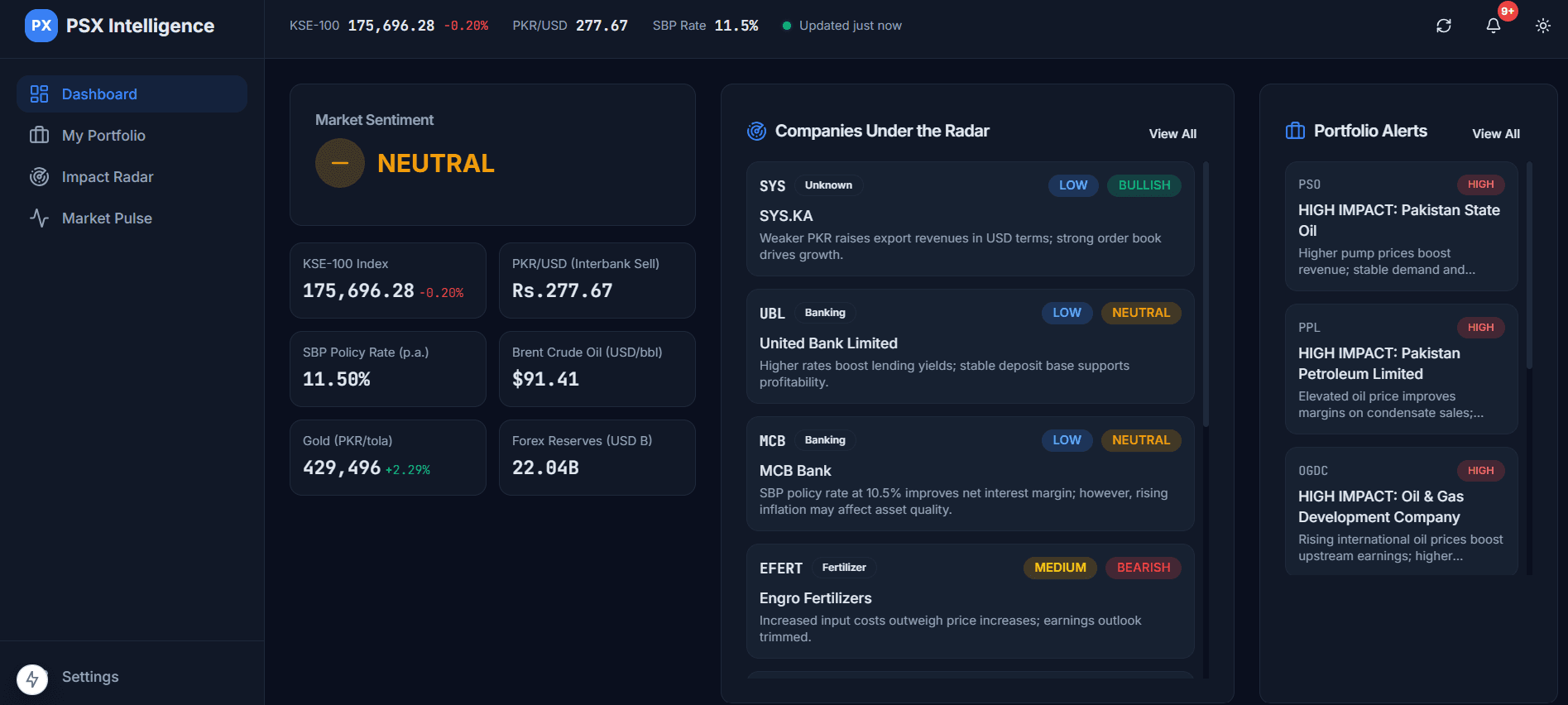Click the Market Pulse wave icon

click(x=39, y=218)
